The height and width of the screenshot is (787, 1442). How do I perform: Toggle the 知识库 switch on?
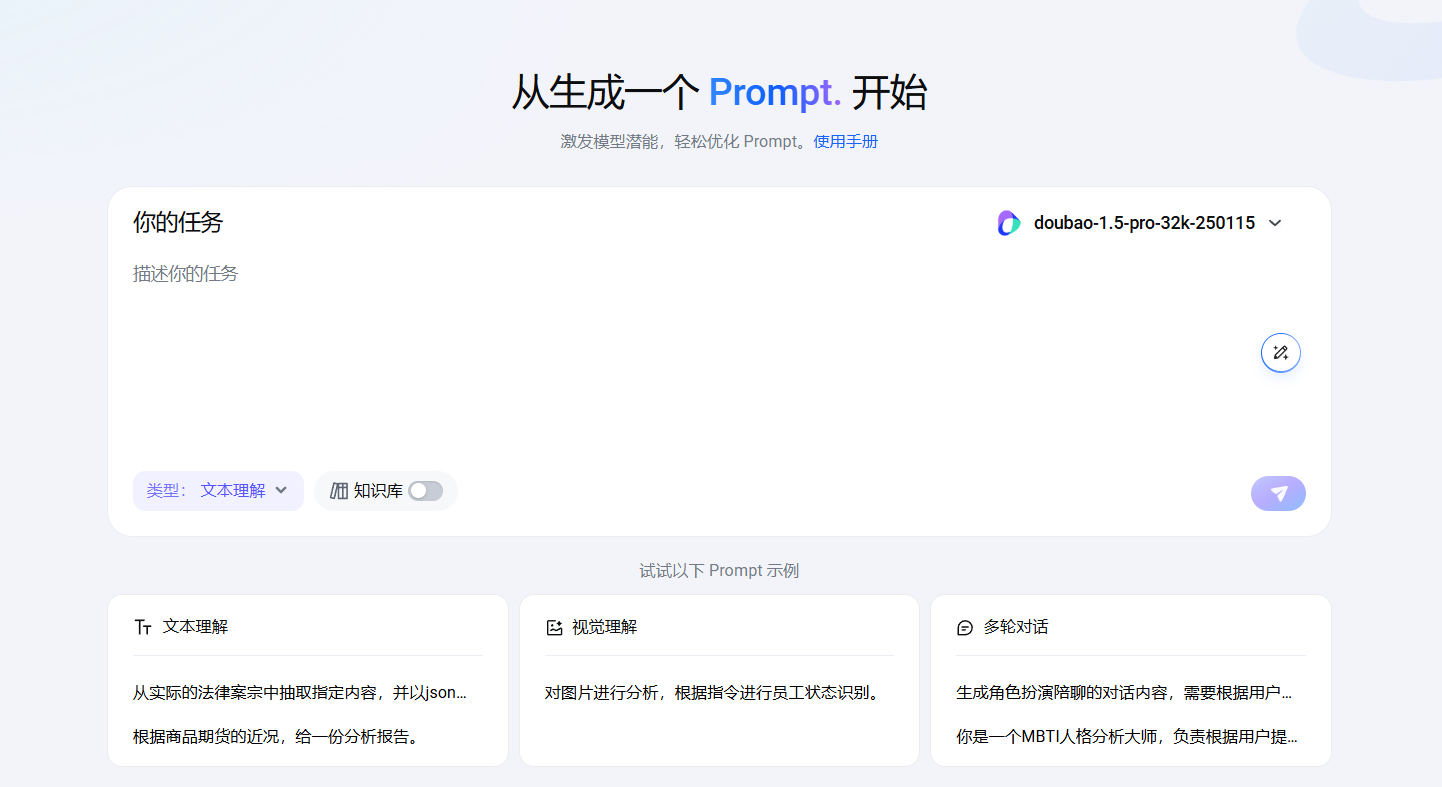[425, 491]
